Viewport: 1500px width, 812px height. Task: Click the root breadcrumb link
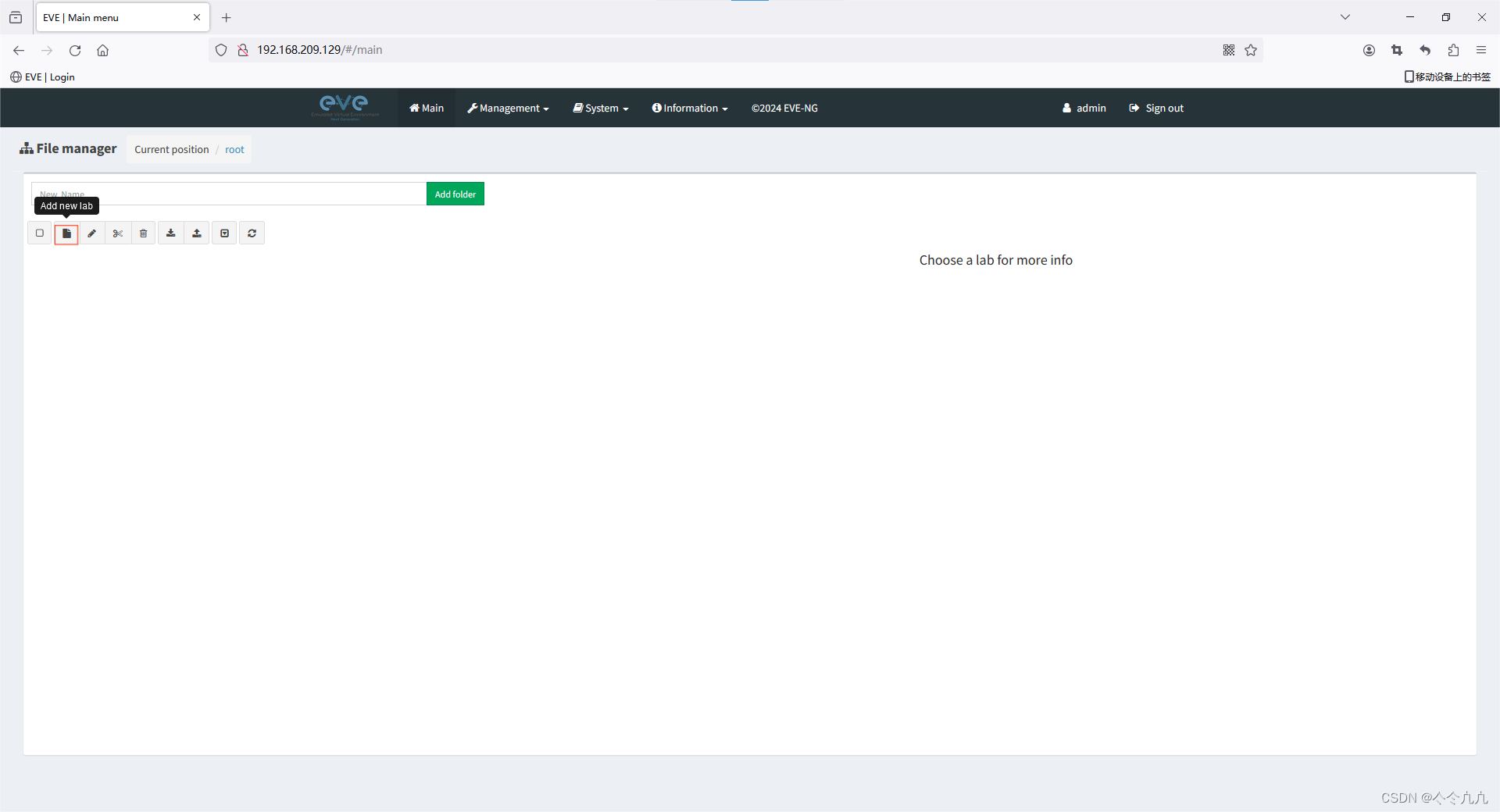click(234, 150)
